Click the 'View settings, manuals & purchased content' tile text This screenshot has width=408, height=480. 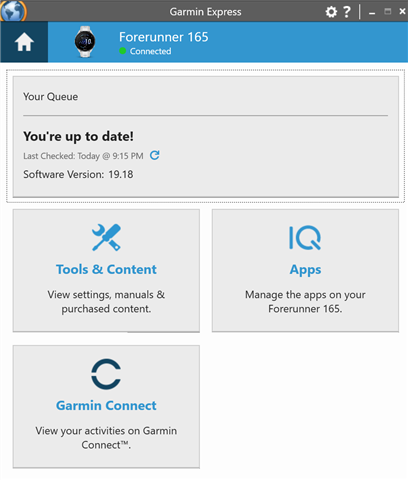106,302
